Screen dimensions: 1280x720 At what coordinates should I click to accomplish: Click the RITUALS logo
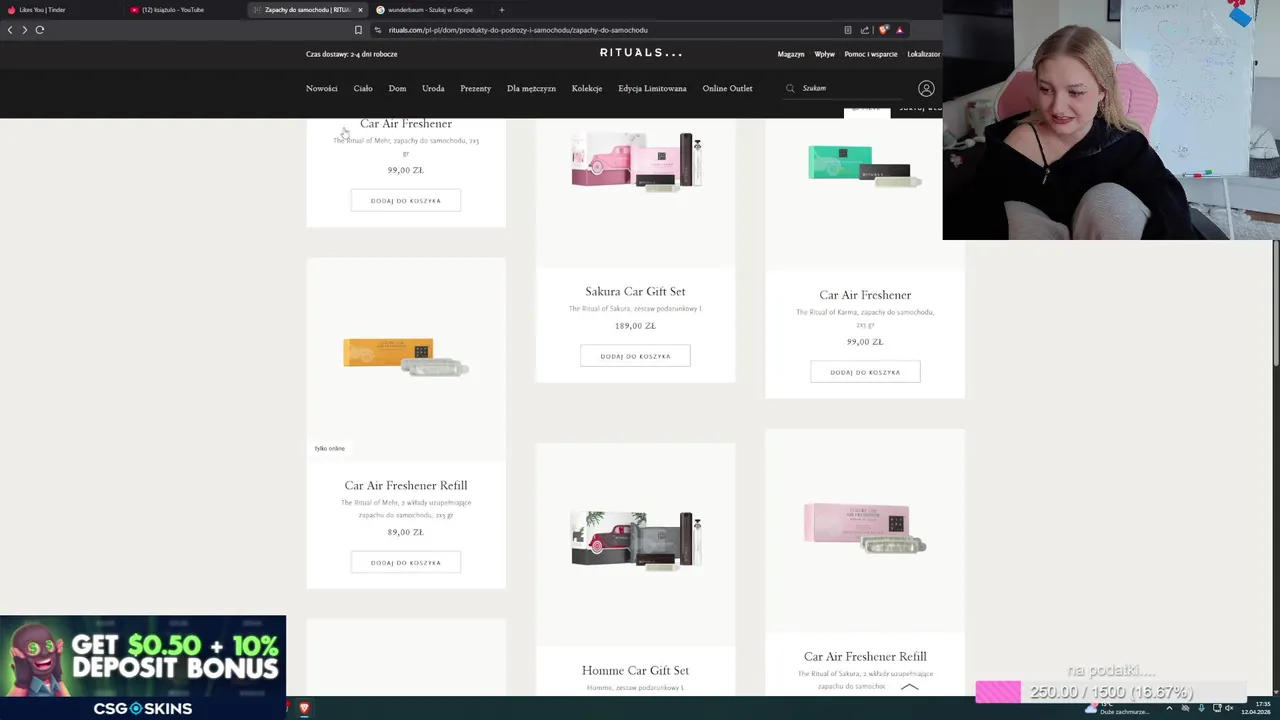coord(641,53)
